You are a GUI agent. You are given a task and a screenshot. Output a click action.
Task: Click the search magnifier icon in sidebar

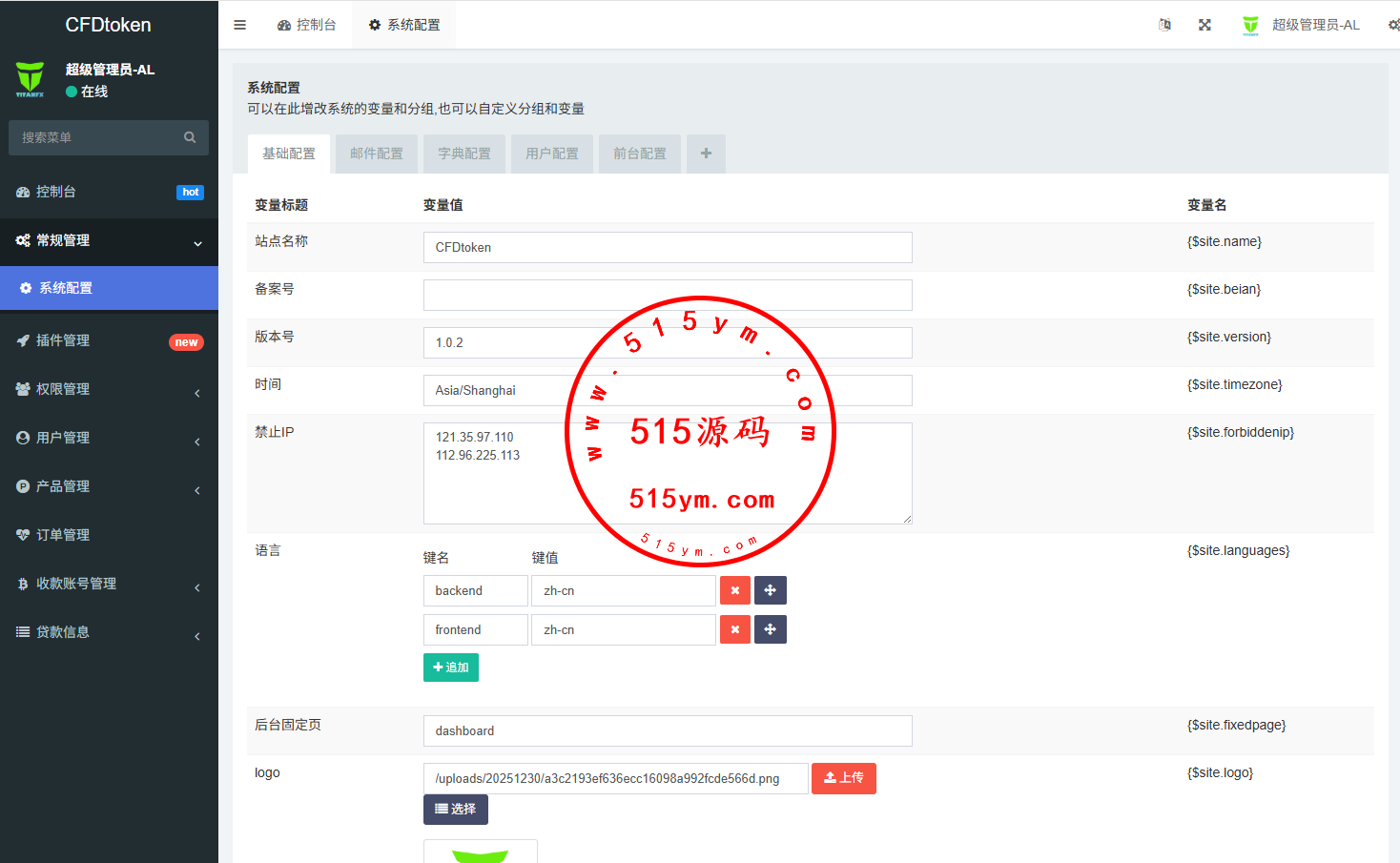click(x=190, y=137)
